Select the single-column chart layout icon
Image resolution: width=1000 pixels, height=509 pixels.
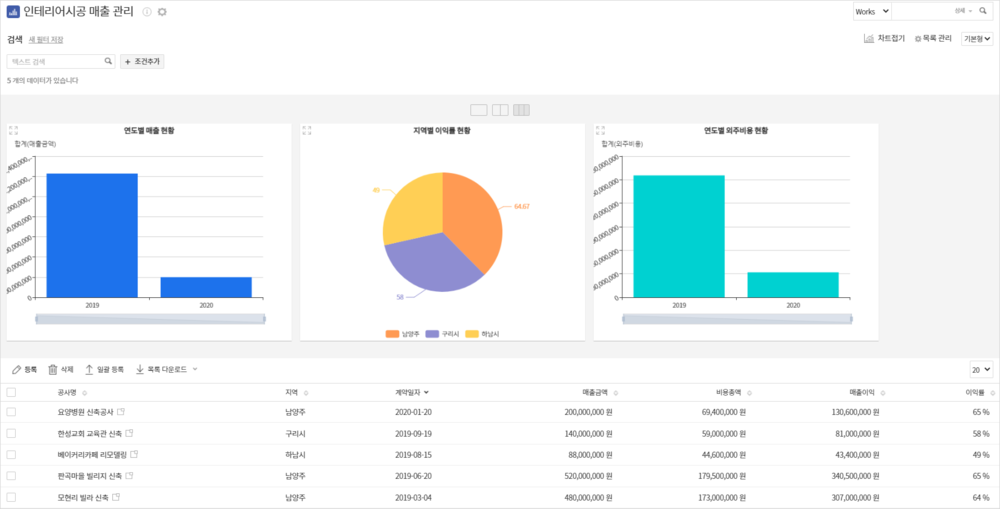pos(478,109)
